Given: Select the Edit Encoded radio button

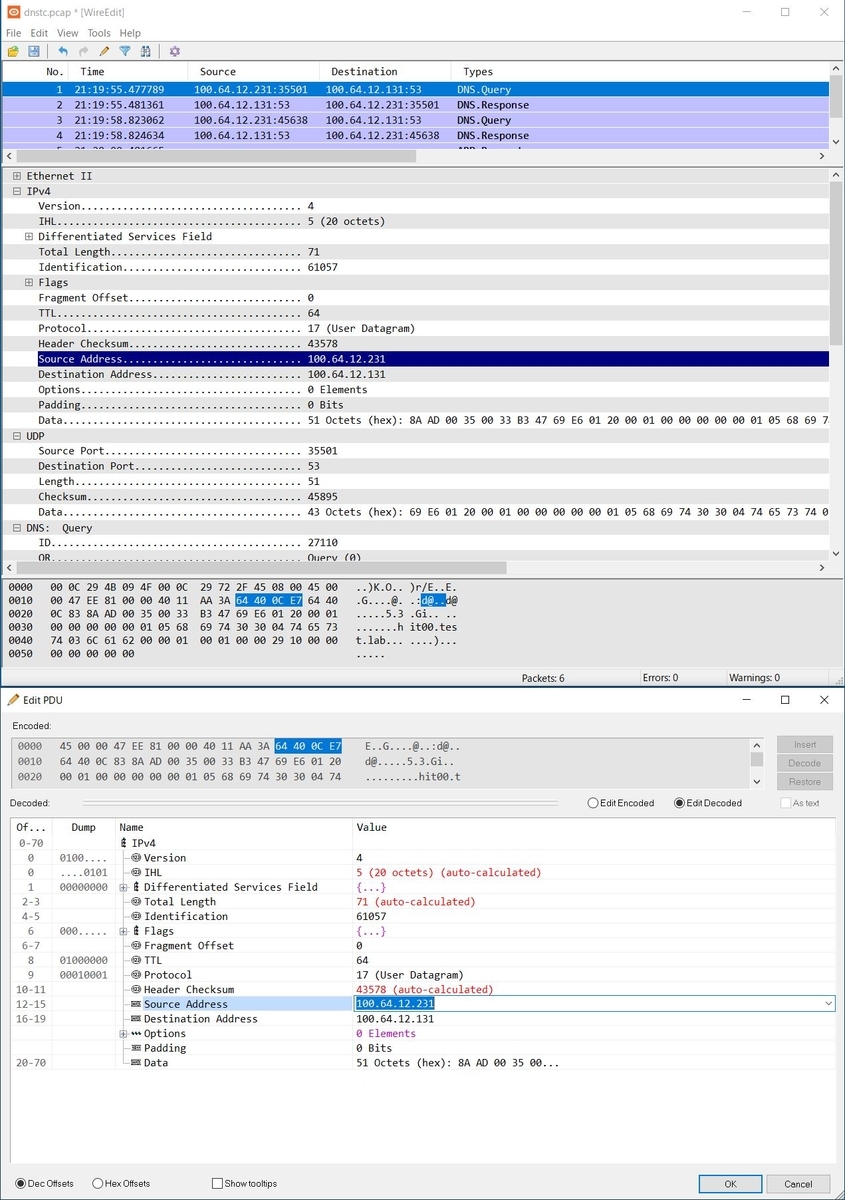Looking at the screenshot, I should (593, 803).
